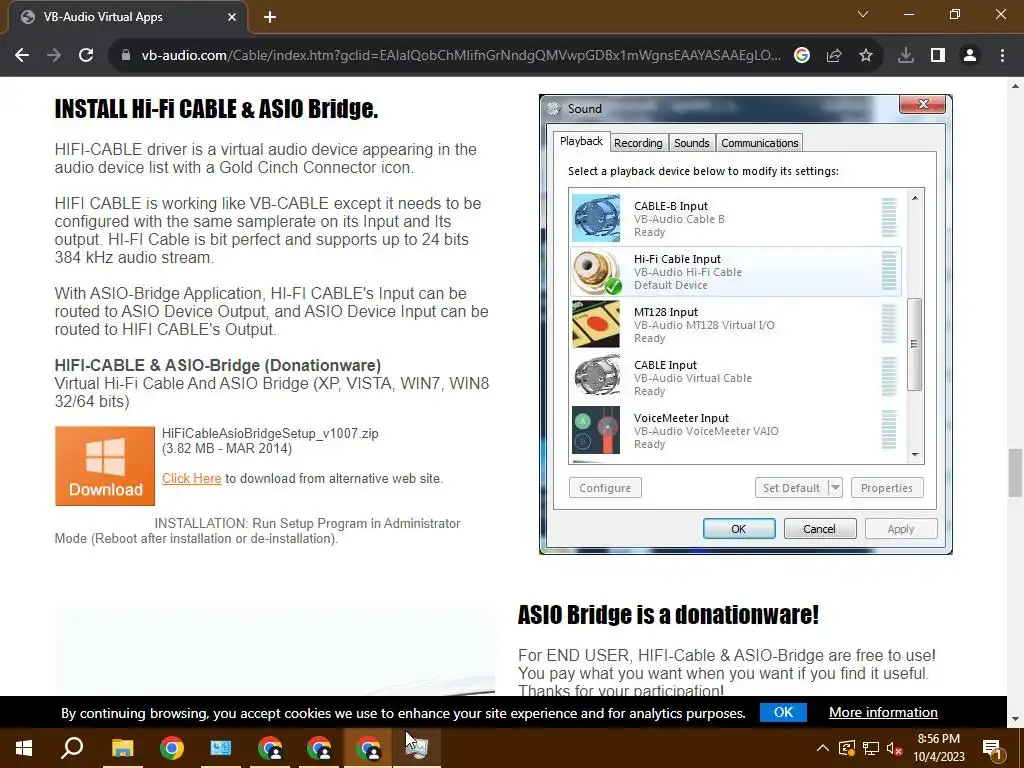The height and width of the screenshot is (768, 1024).
Task: Accept cookies with OK button
Action: point(783,712)
